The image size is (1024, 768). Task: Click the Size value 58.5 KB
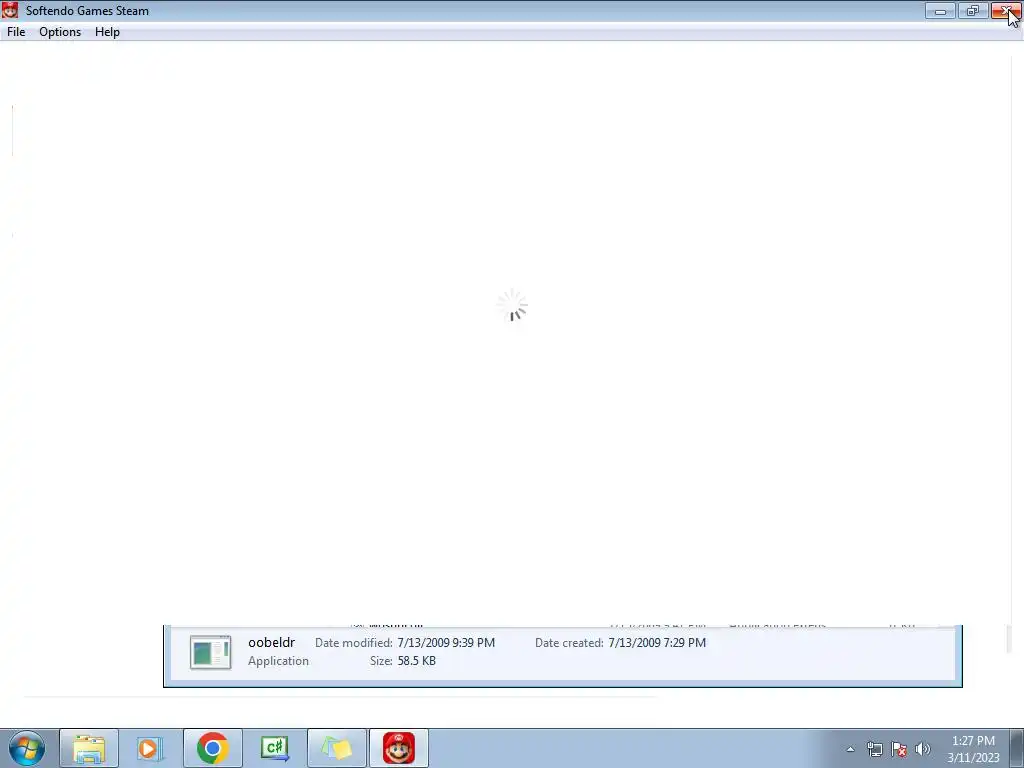pyautogui.click(x=417, y=661)
